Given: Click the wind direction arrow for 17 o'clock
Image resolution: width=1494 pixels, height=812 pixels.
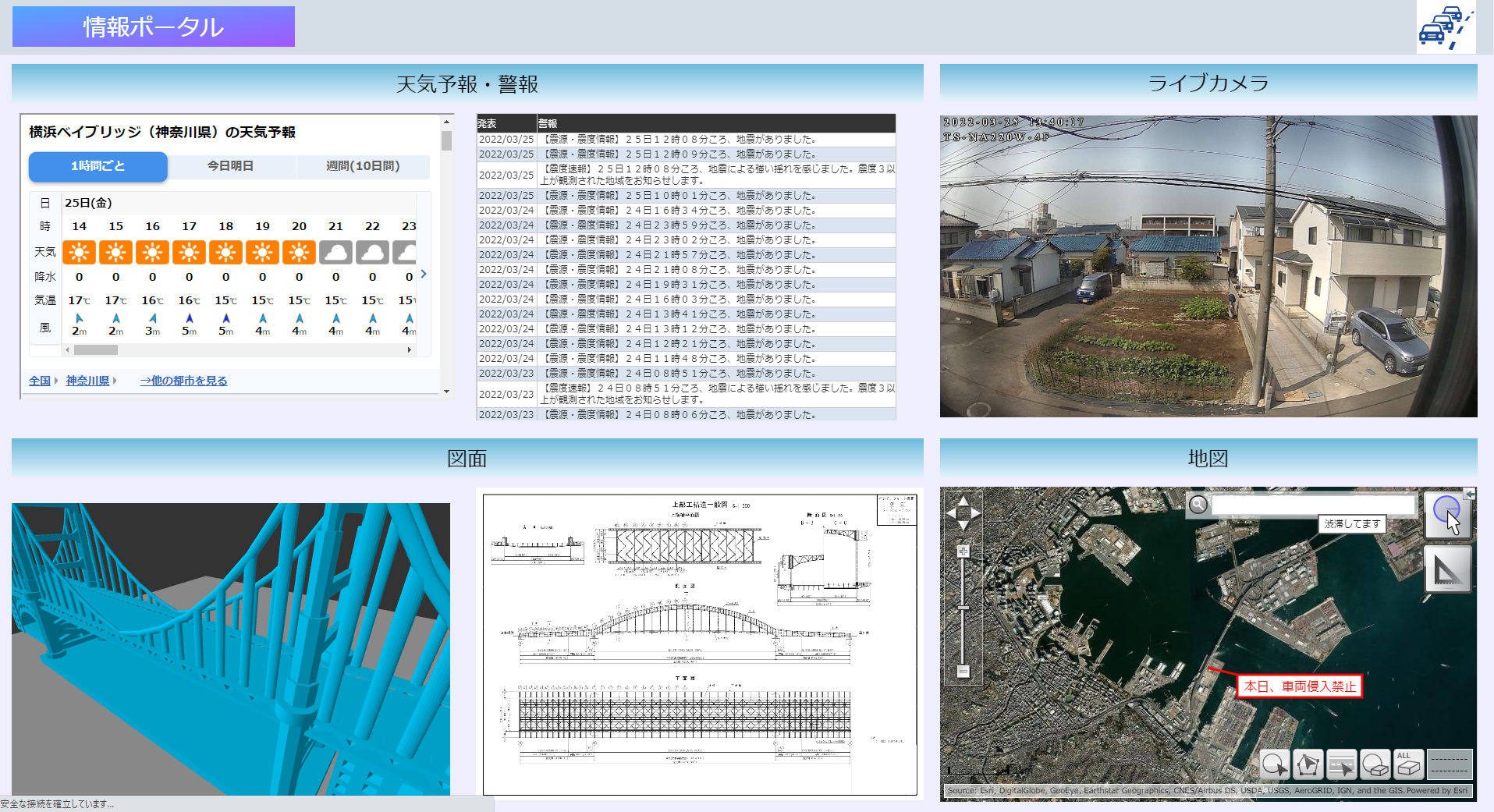Looking at the screenshot, I should coord(190,318).
